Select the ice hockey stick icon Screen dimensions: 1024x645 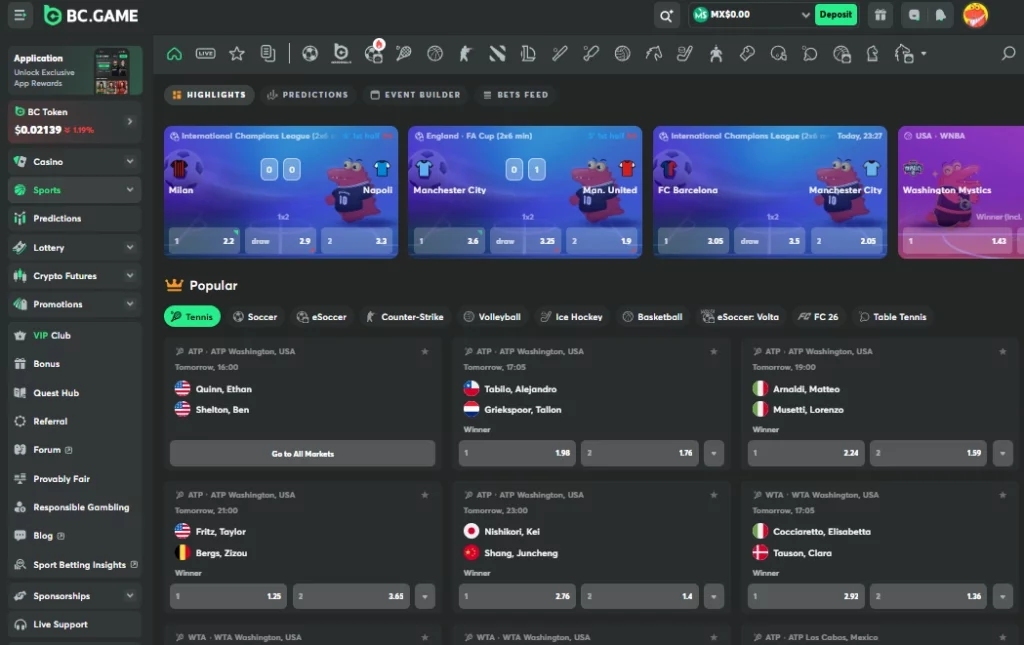point(684,54)
